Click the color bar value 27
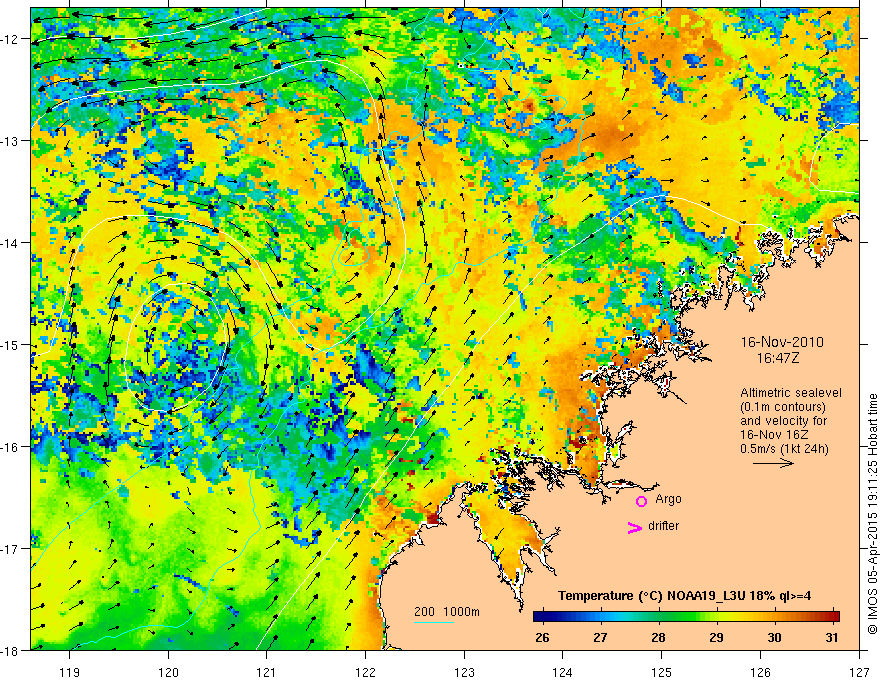The image size is (880, 680). tap(601, 637)
